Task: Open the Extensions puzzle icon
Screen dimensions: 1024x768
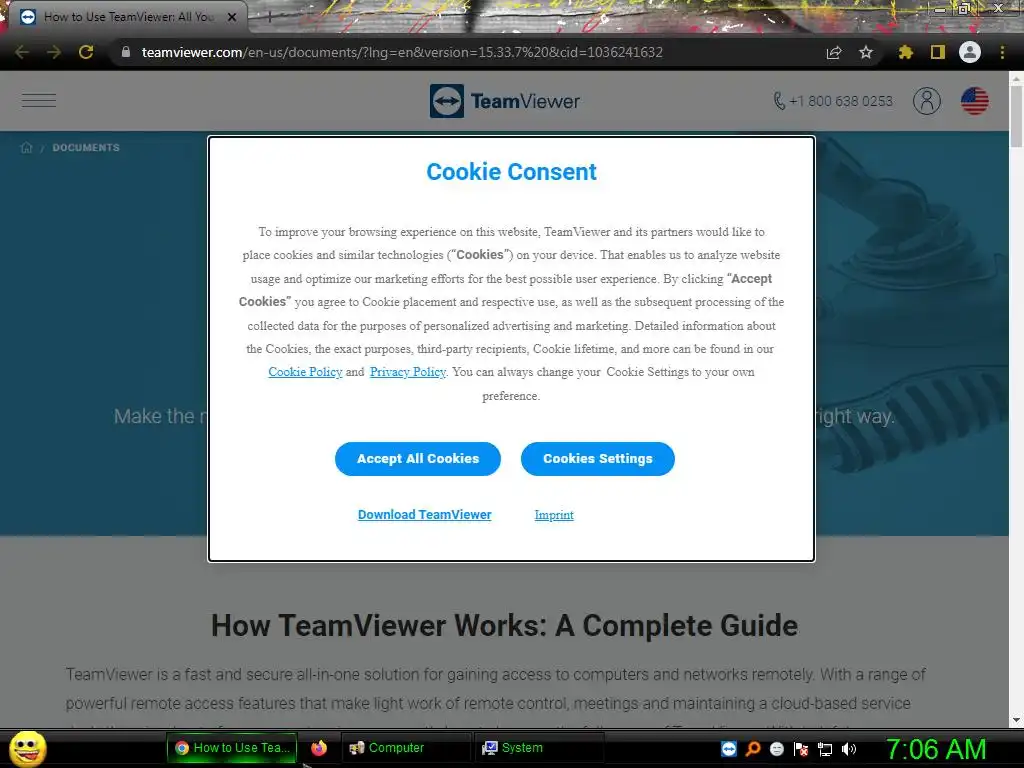Action: tap(905, 52)
